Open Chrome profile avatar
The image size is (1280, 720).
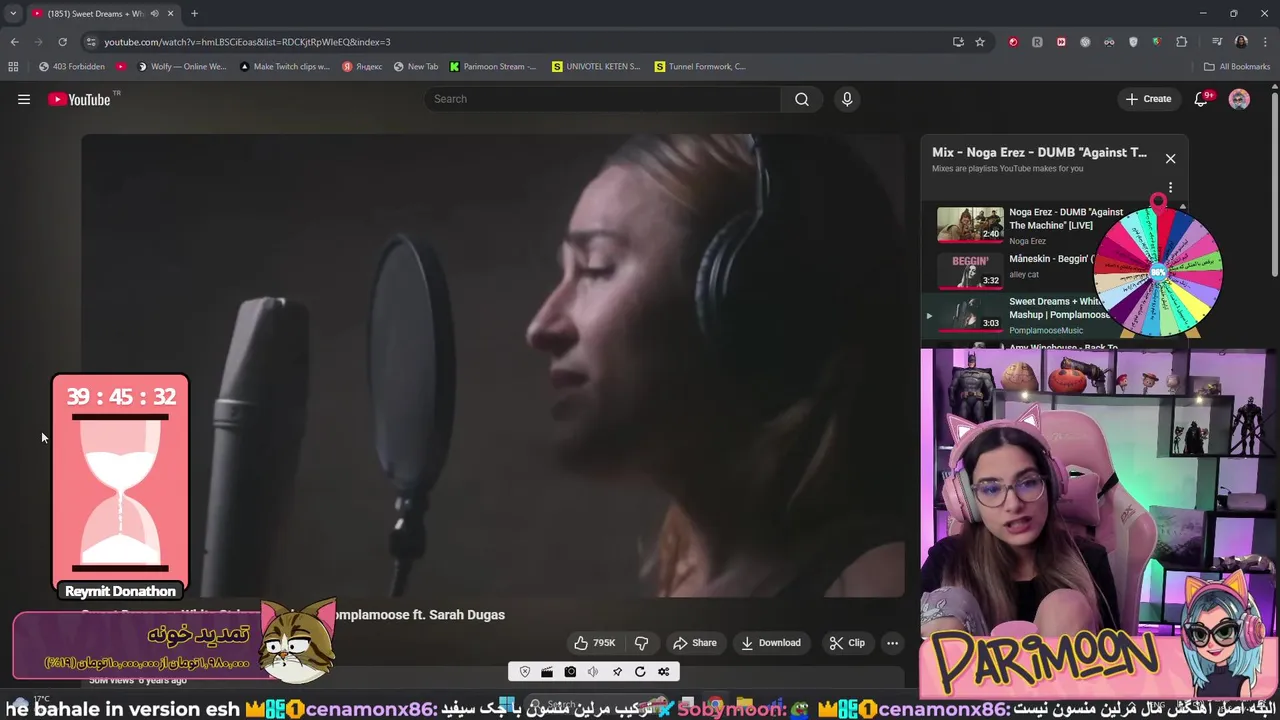(1241, 42)
